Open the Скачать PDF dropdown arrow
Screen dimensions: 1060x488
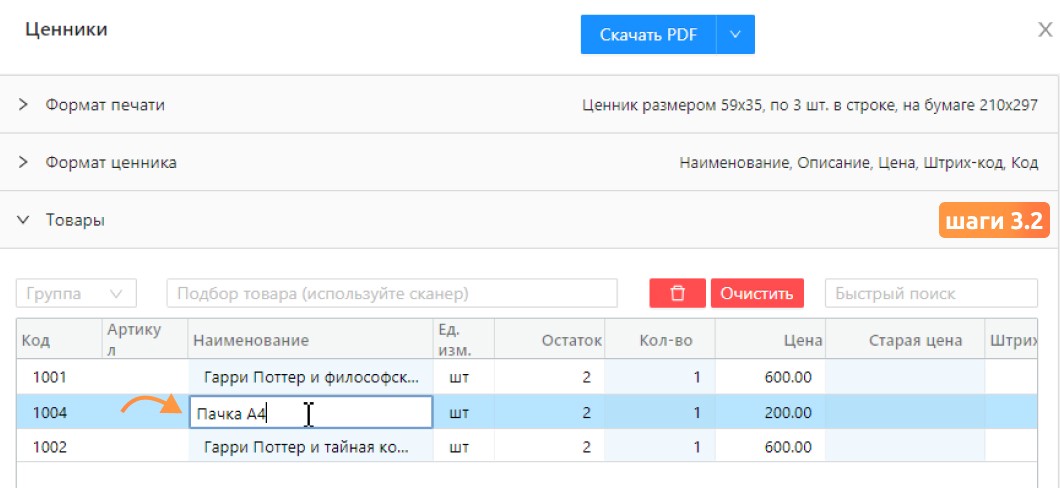736,34
